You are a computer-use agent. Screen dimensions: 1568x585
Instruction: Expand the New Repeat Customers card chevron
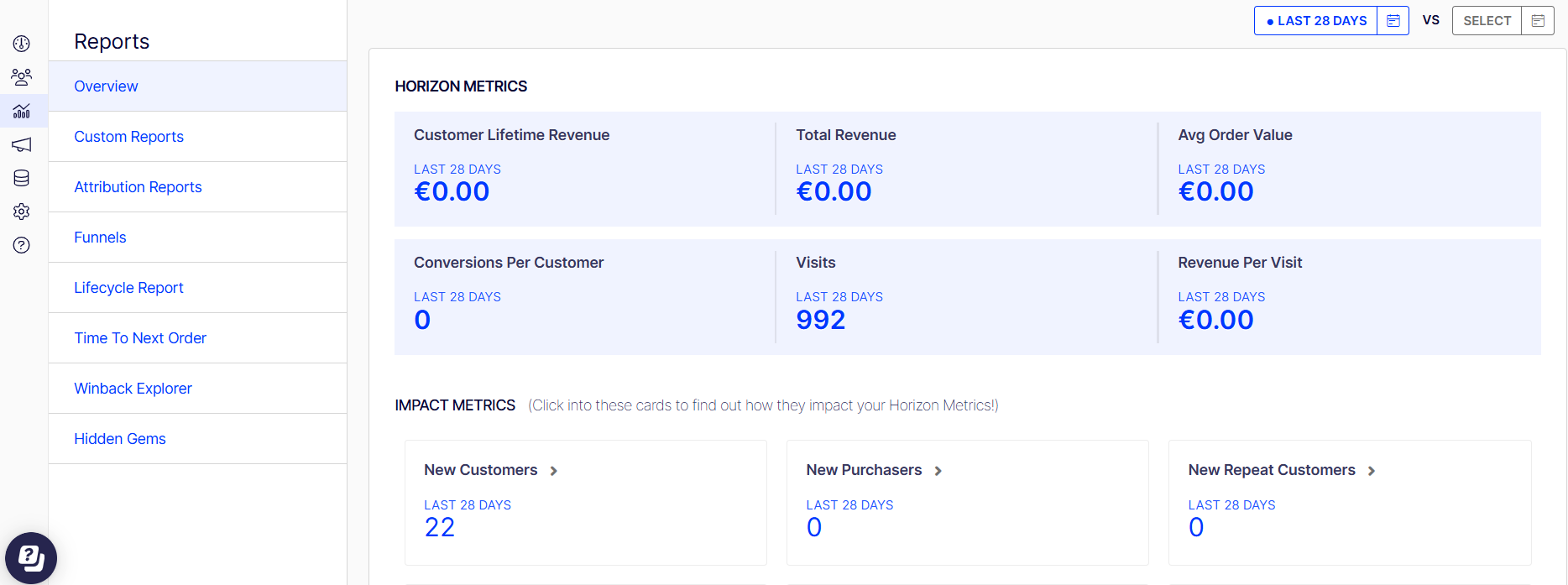(x=1372, y=471)
